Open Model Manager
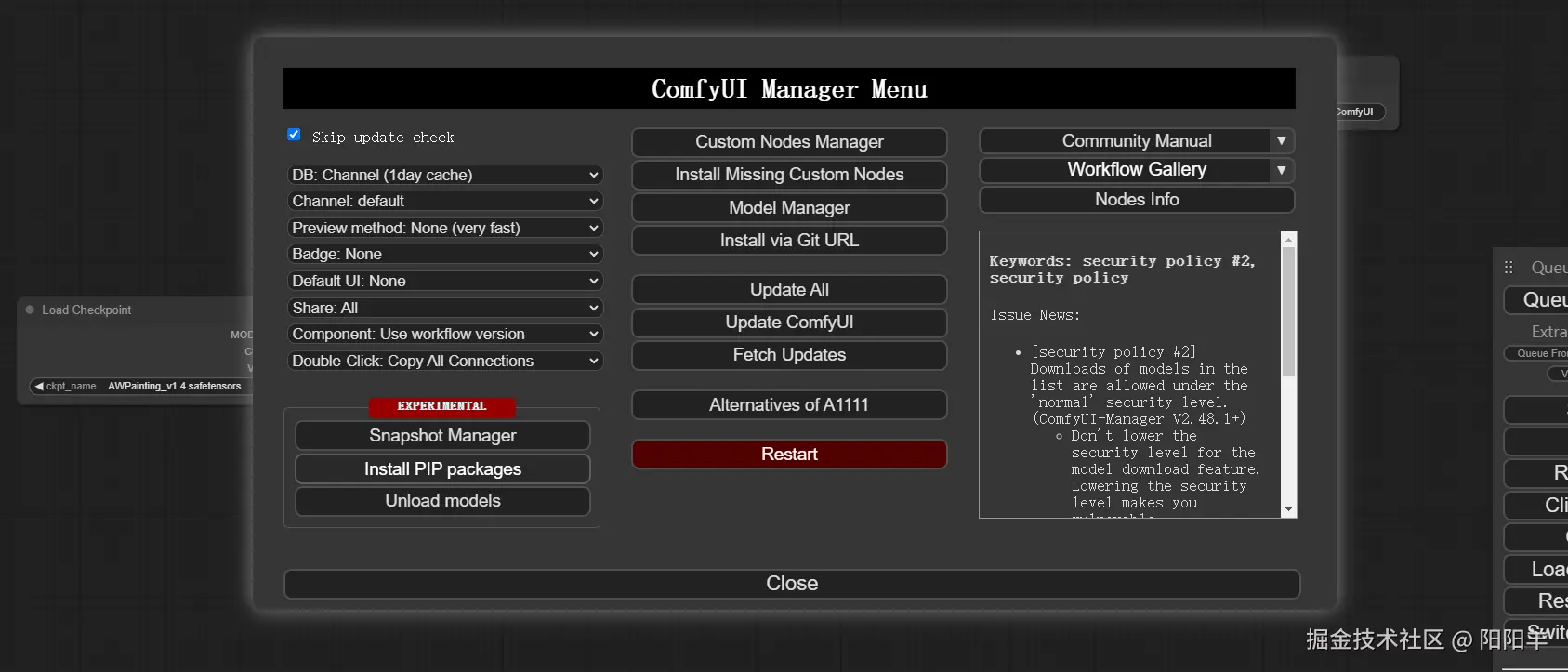Image resolution: width=1568 pixels, height=672 pixels. (x=789, y=207)
